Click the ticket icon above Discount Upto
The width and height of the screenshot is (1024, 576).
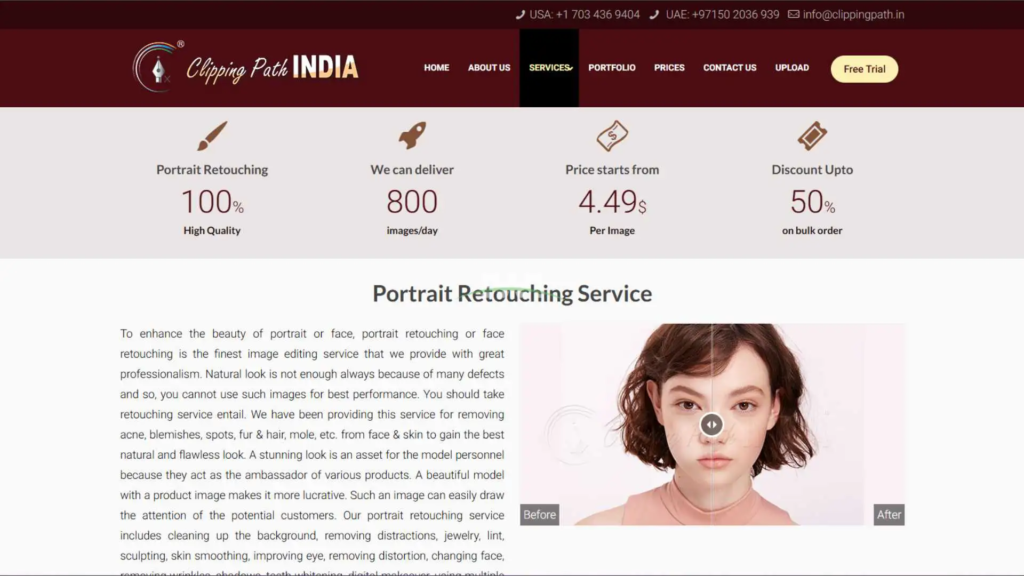[812, 136]
